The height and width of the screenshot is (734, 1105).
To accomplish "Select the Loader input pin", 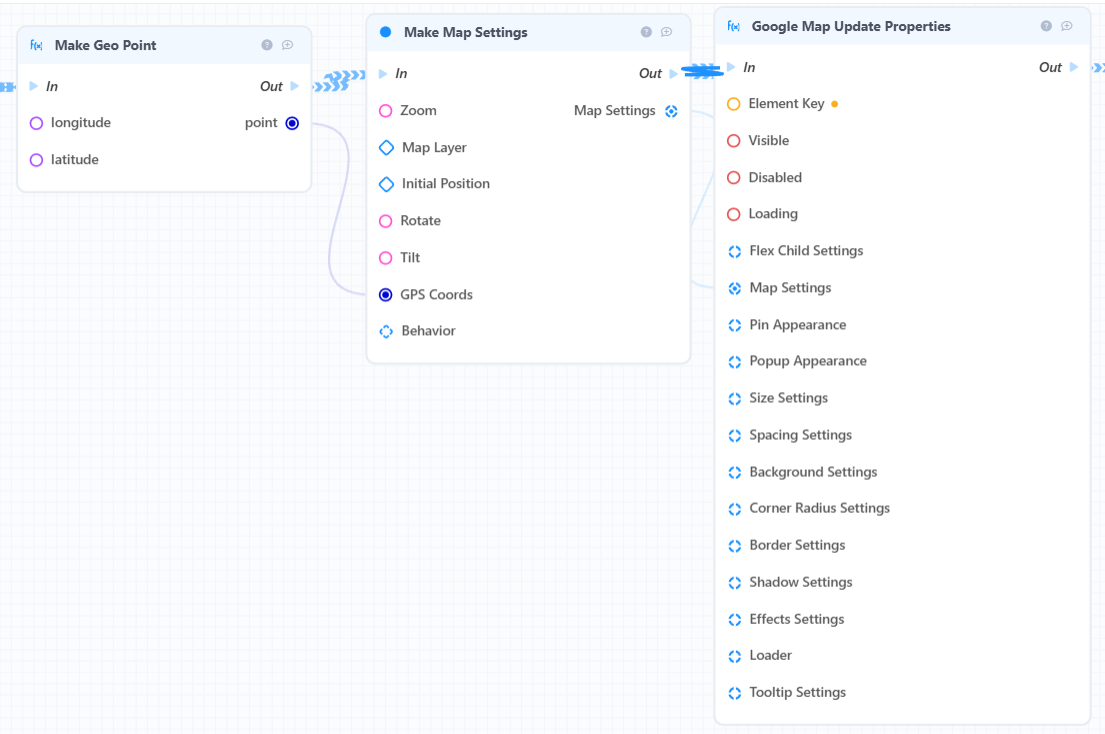I will [x=734, y=656].
